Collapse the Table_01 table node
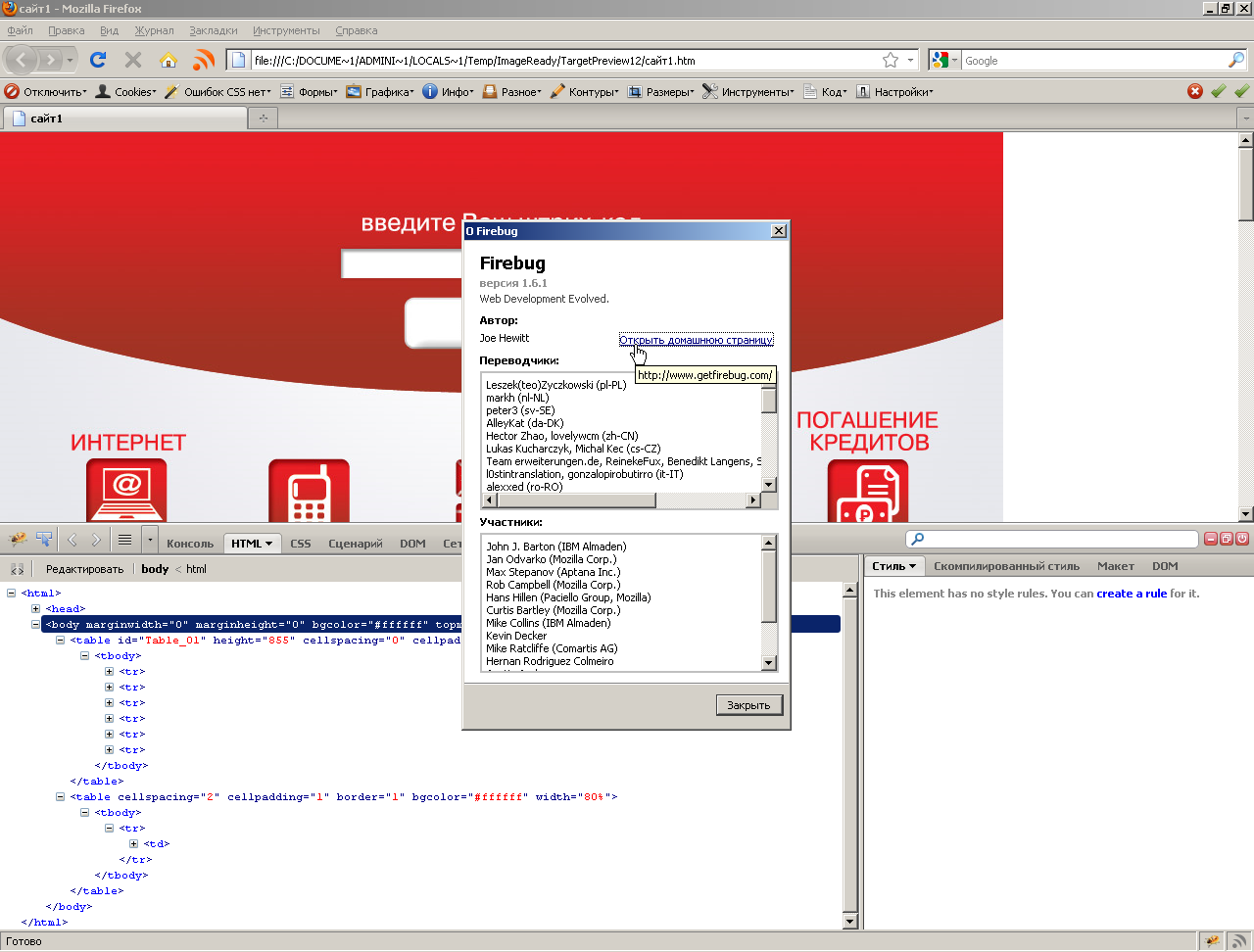1254x952 pixels. click(x=61, y=640)
